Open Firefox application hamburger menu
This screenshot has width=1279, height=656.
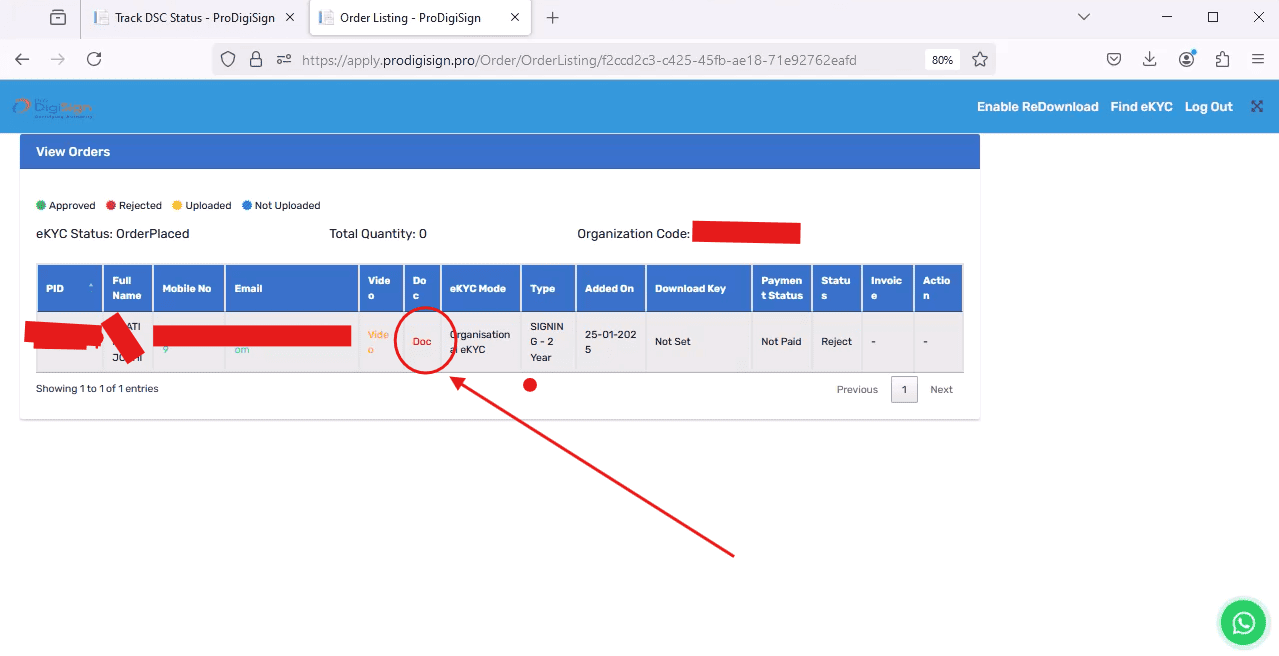(x=1258, y=60)
